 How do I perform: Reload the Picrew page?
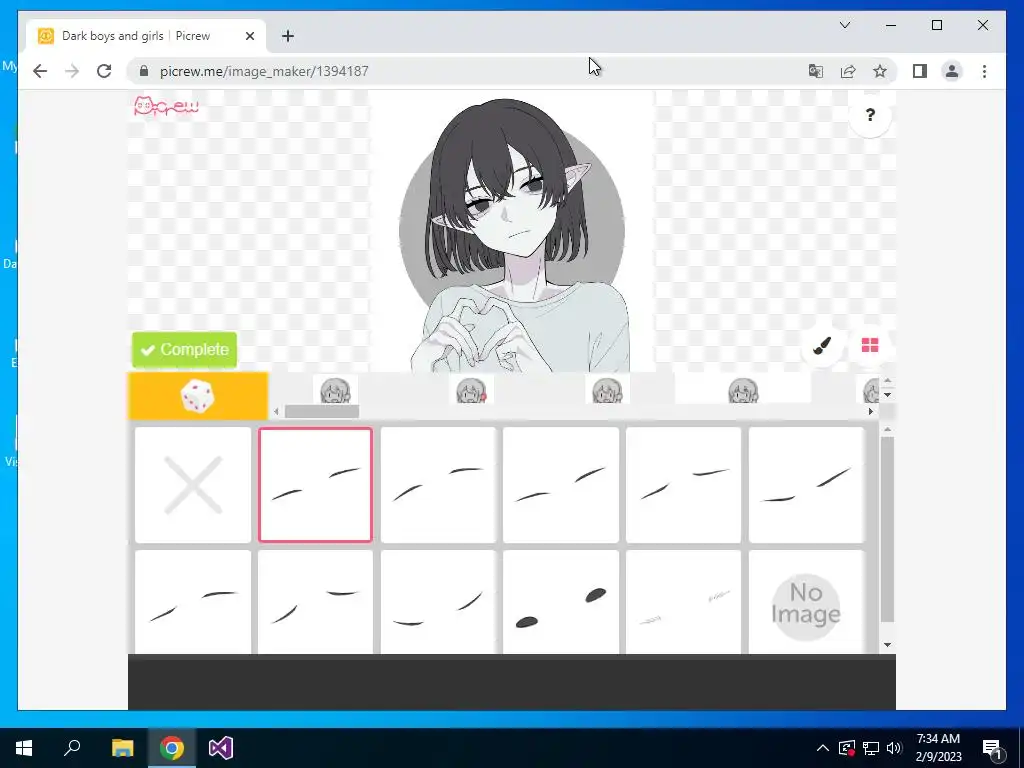(x=104, y=71)
